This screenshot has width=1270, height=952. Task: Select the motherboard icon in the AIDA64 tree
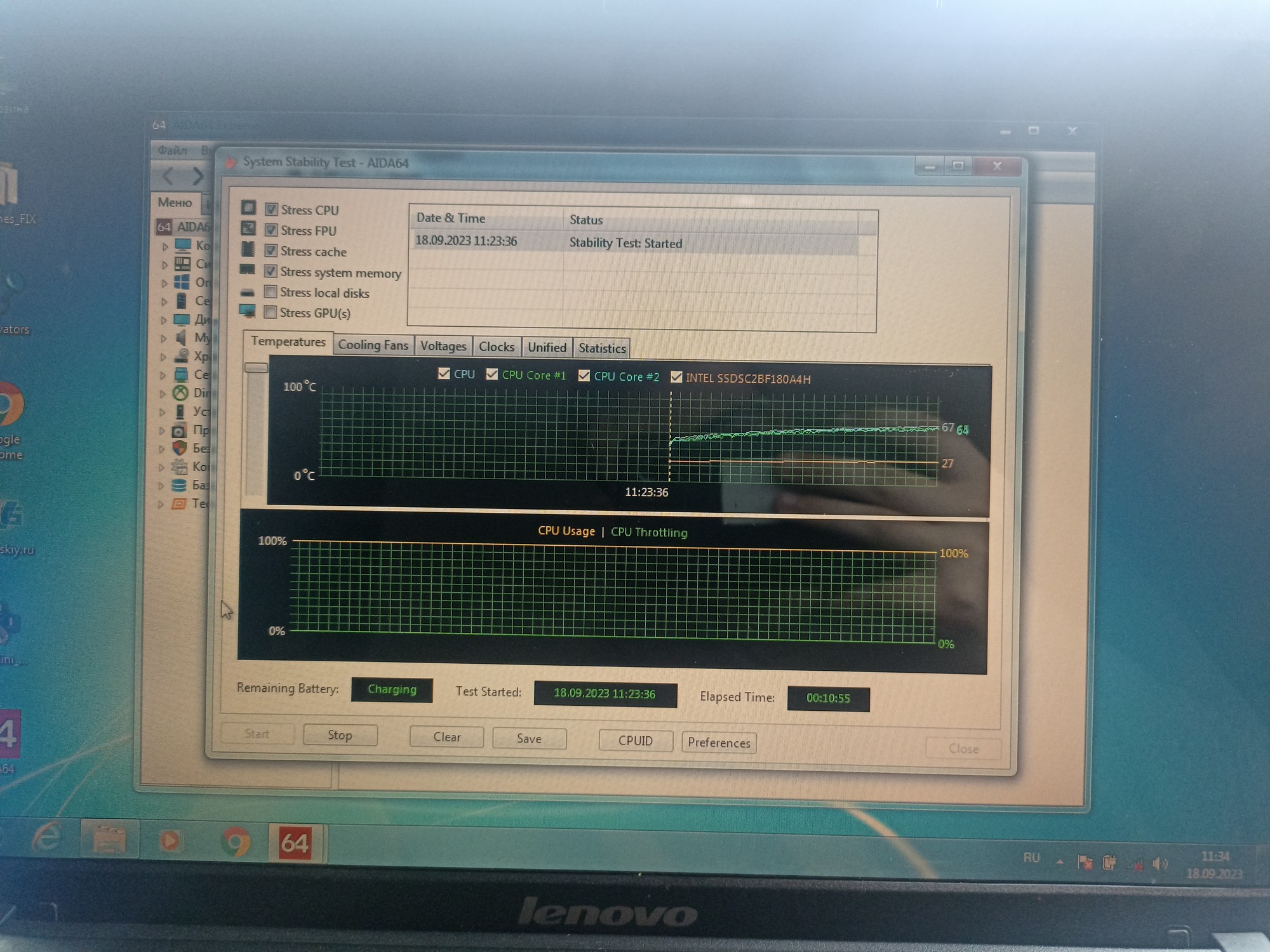point(183,263)
